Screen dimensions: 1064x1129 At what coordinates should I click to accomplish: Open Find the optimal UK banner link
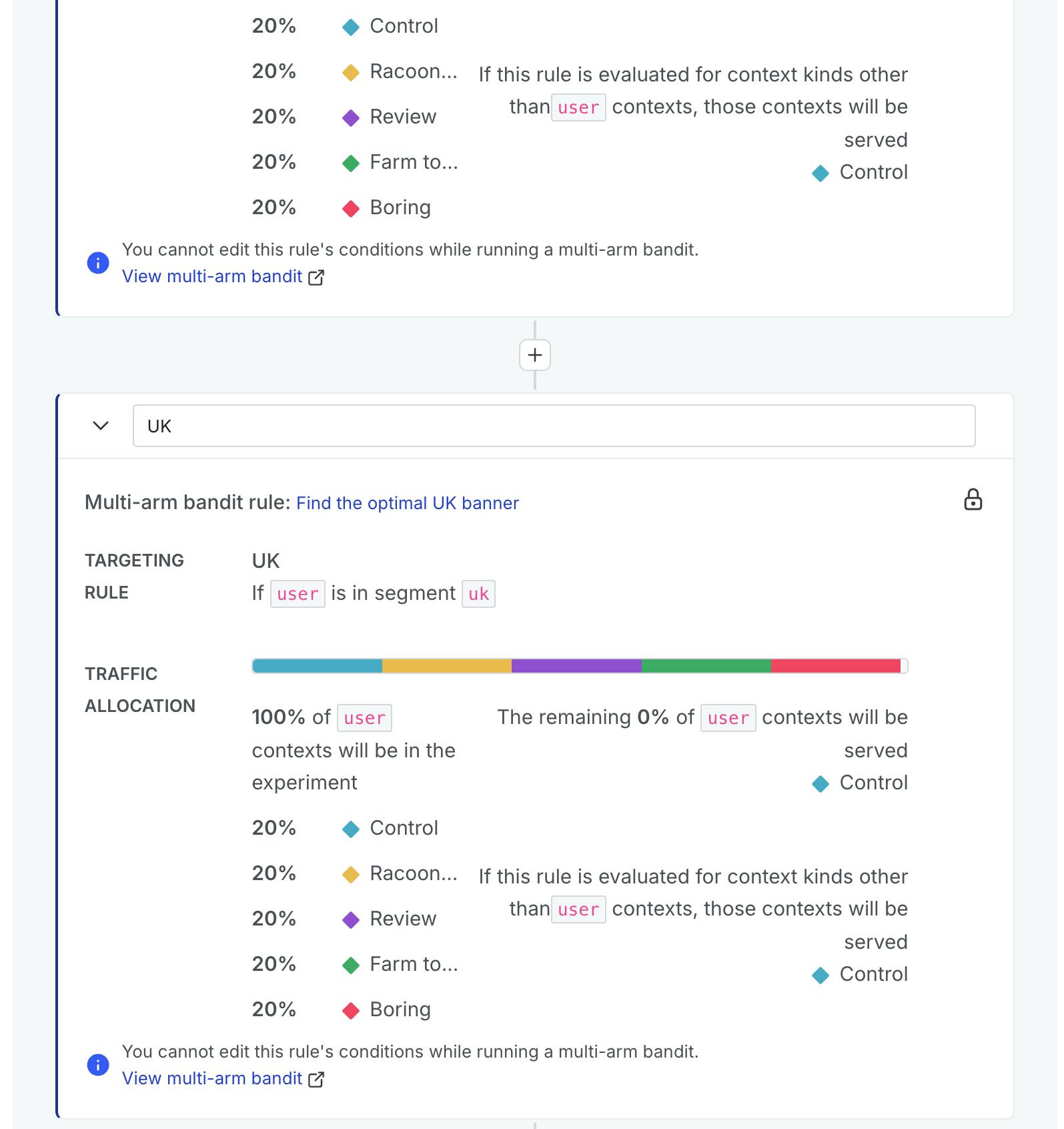(x=407, y=503)
